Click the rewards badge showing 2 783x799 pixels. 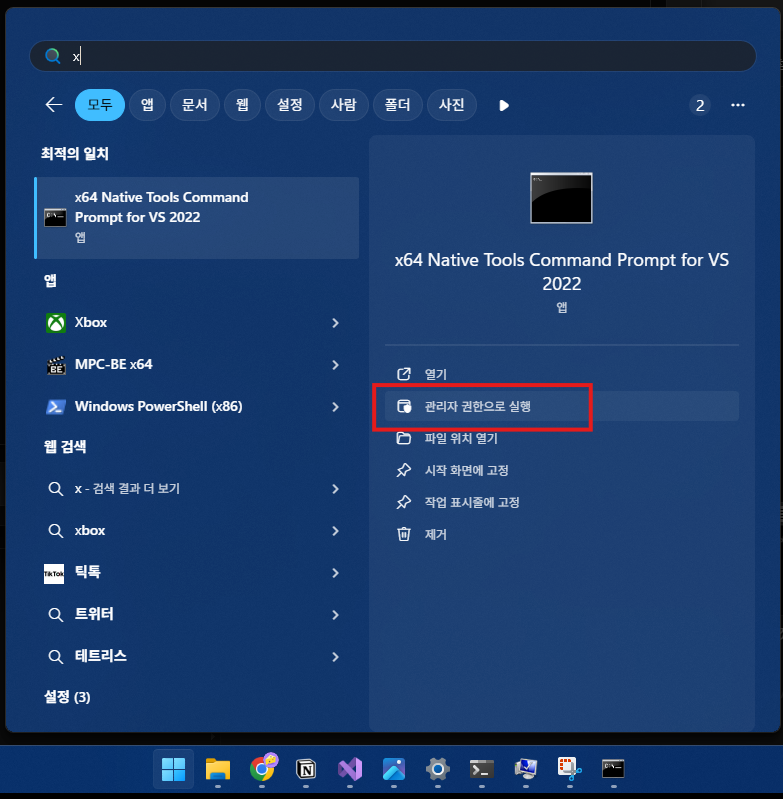pyautogui.click(x=700, y=105)
